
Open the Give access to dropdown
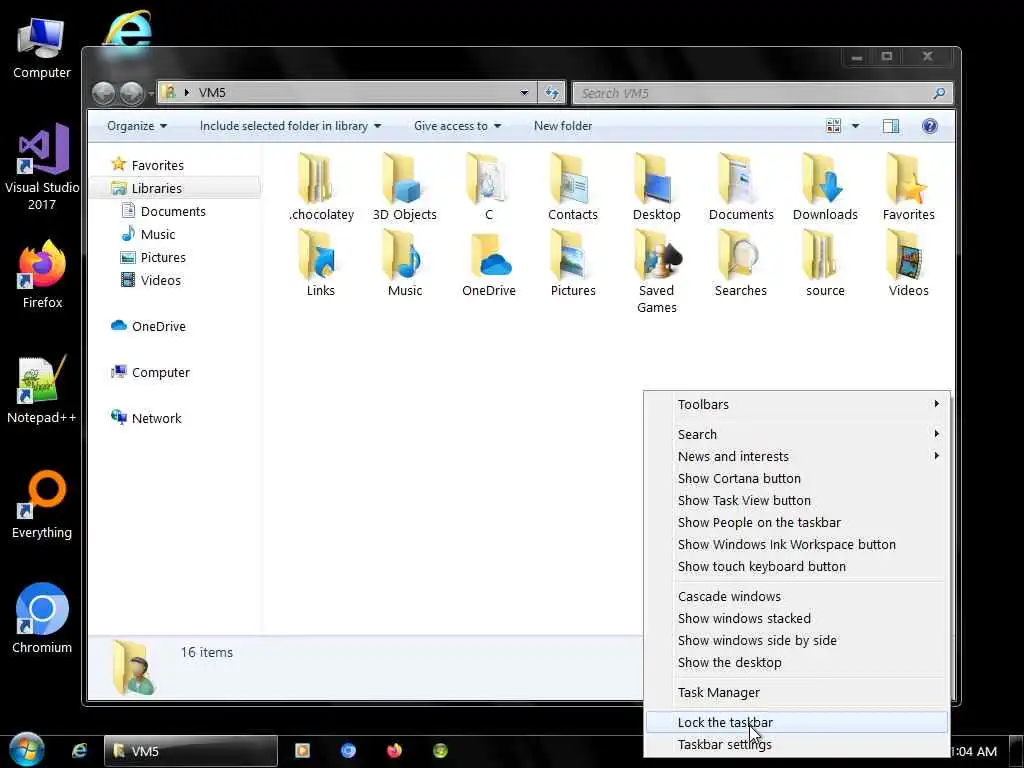tap(457, 126)
